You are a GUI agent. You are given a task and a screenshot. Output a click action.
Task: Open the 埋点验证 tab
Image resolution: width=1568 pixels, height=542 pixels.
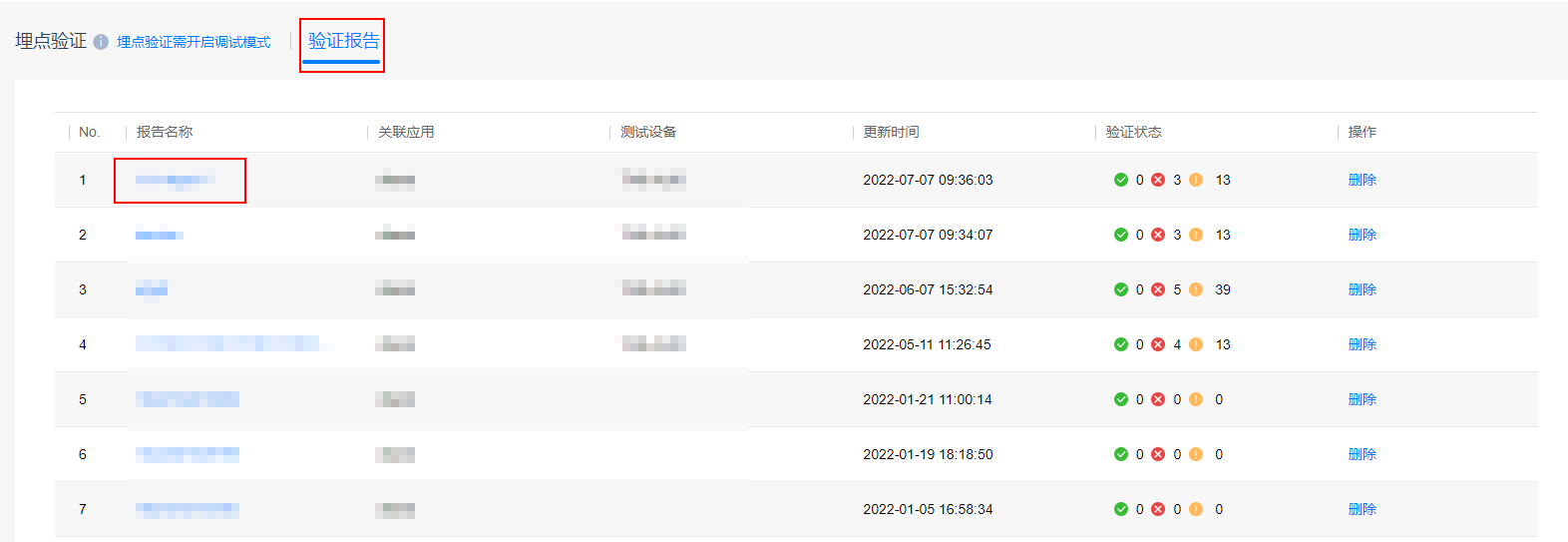(51, 41)
